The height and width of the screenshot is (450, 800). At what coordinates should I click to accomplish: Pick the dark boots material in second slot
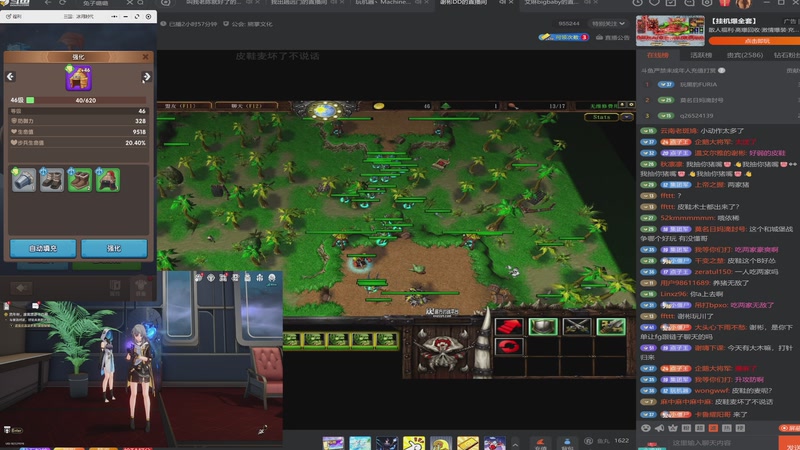[x=52, y=180]
